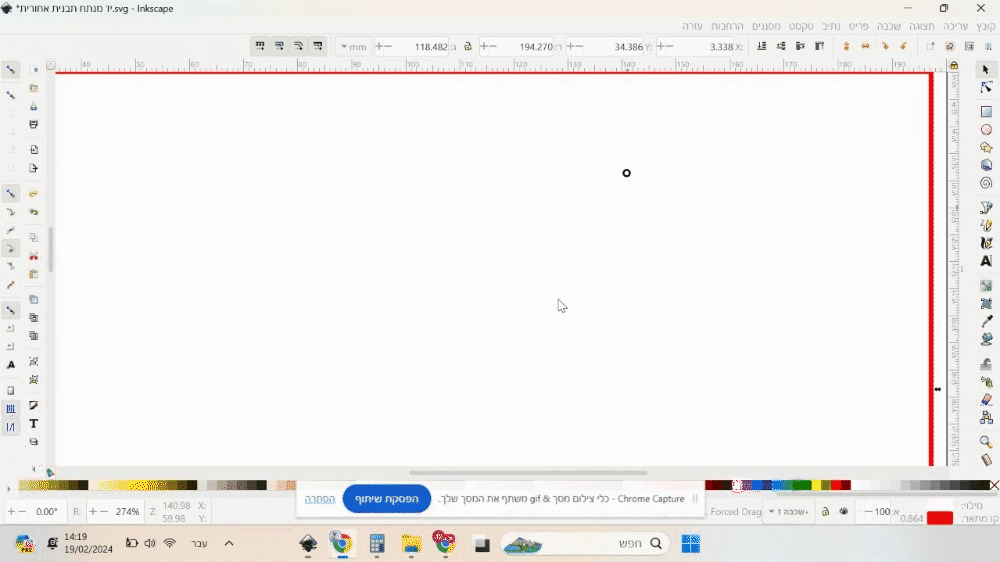This screenshot has width=1000, height=562.
Task: Select the Mesh gradient tool
Action: [986, 303]
